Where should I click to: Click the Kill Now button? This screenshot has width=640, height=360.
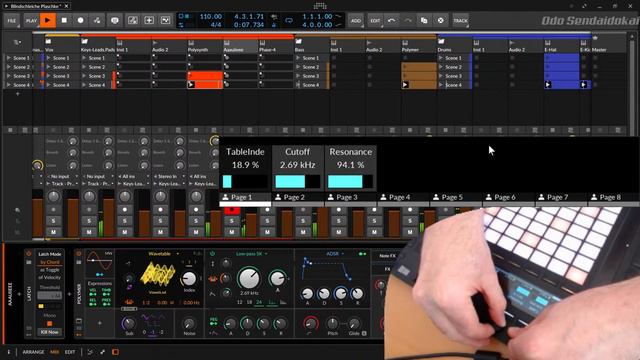pos(49,332)
